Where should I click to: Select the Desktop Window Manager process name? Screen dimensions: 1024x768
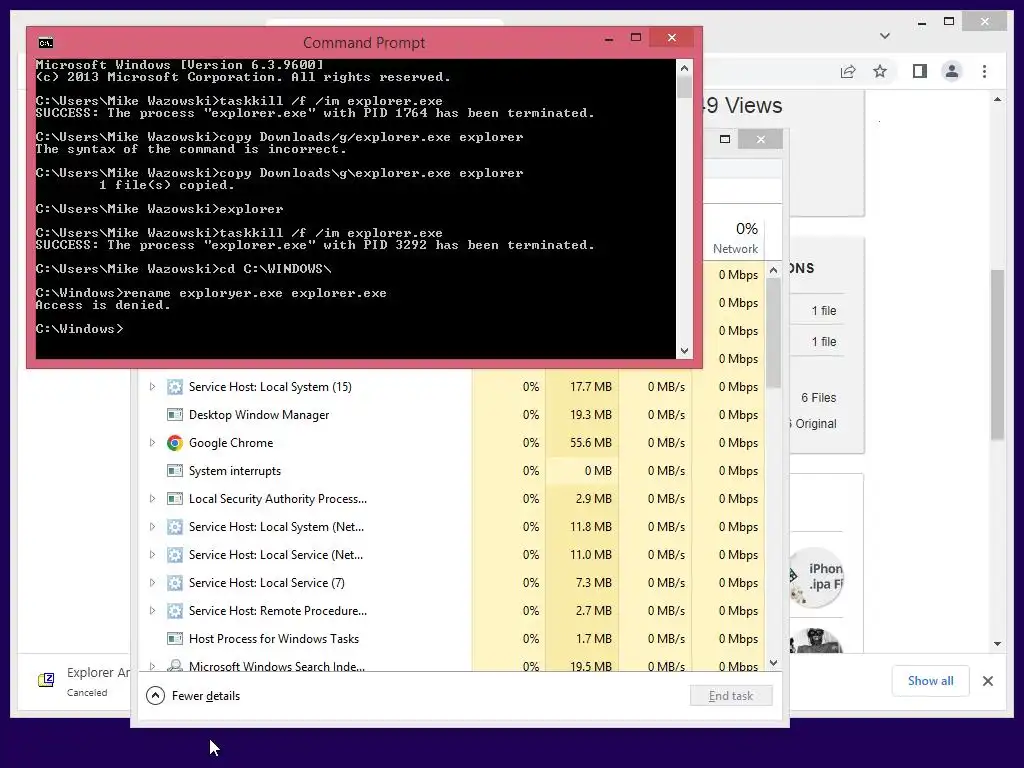point(259,415)
